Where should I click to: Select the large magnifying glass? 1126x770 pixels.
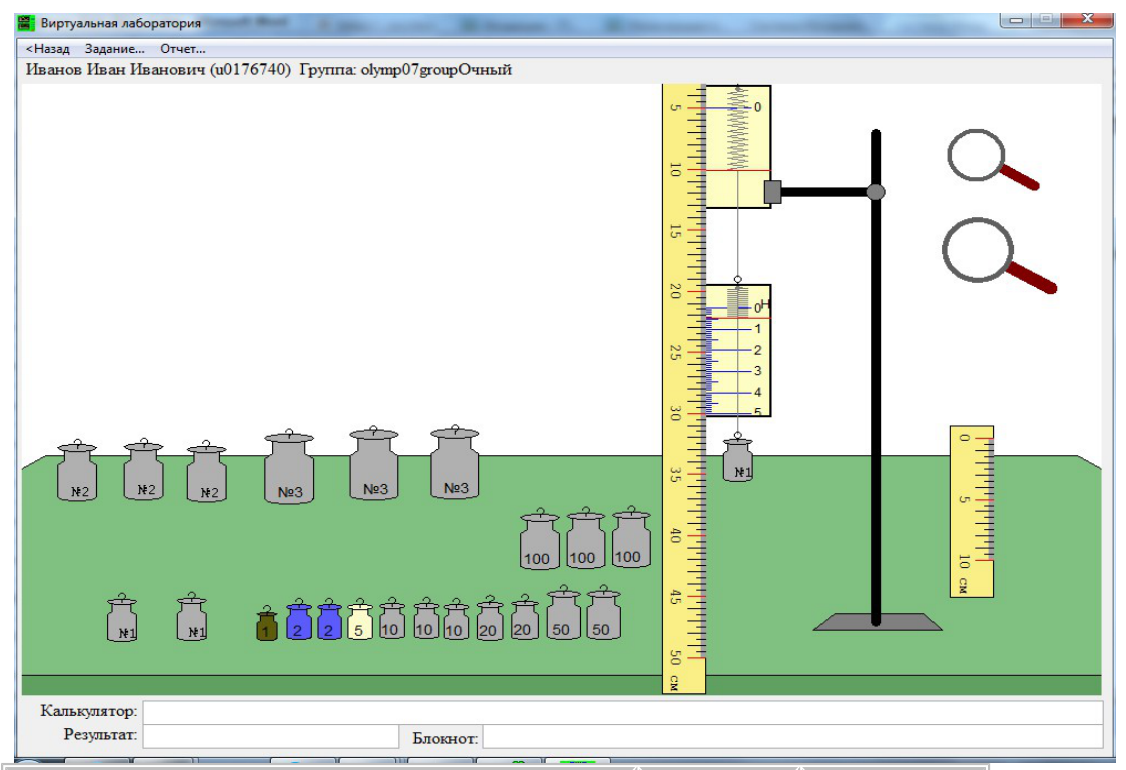(x=998, y=255)
